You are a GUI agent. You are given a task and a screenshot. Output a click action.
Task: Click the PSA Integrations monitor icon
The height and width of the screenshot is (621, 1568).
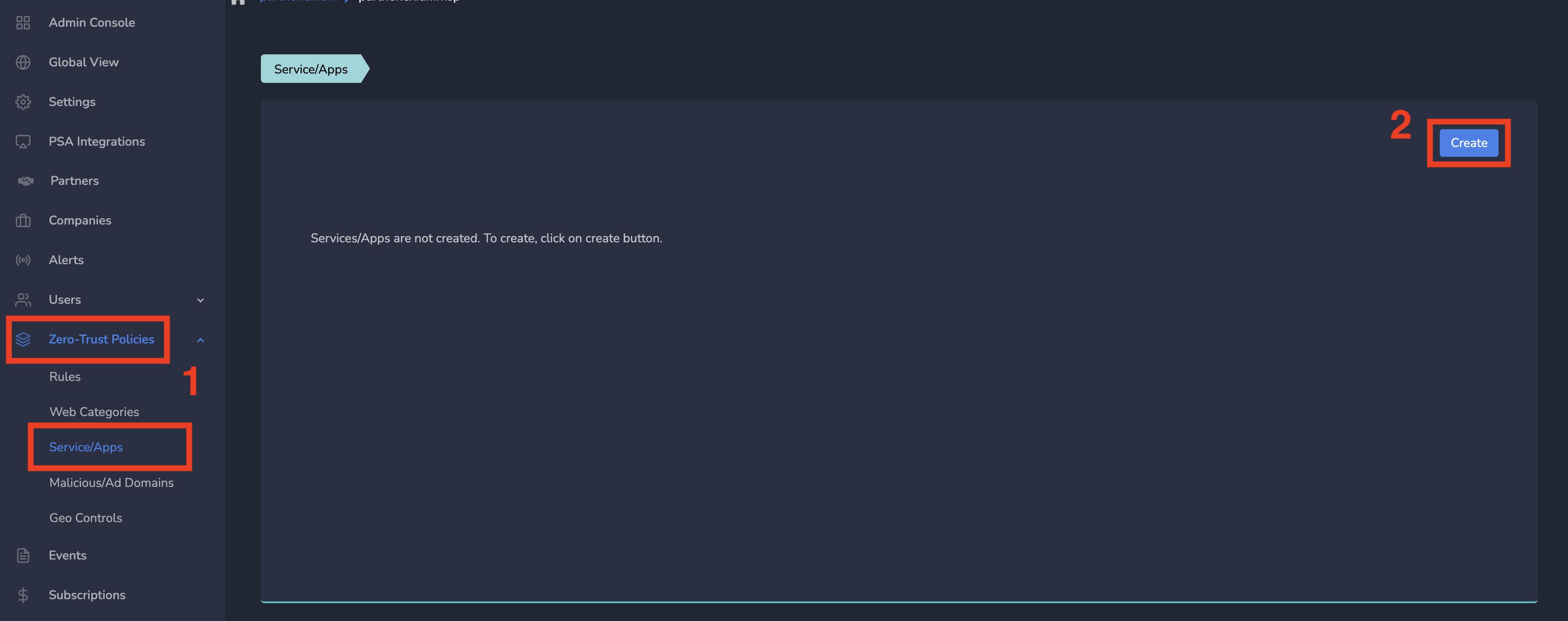[x=23, y=141]
